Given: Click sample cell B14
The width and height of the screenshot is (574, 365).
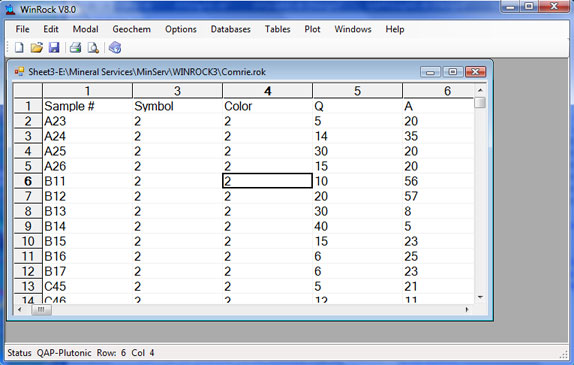Looking at the screenshot, I should (x=87, y=226).
